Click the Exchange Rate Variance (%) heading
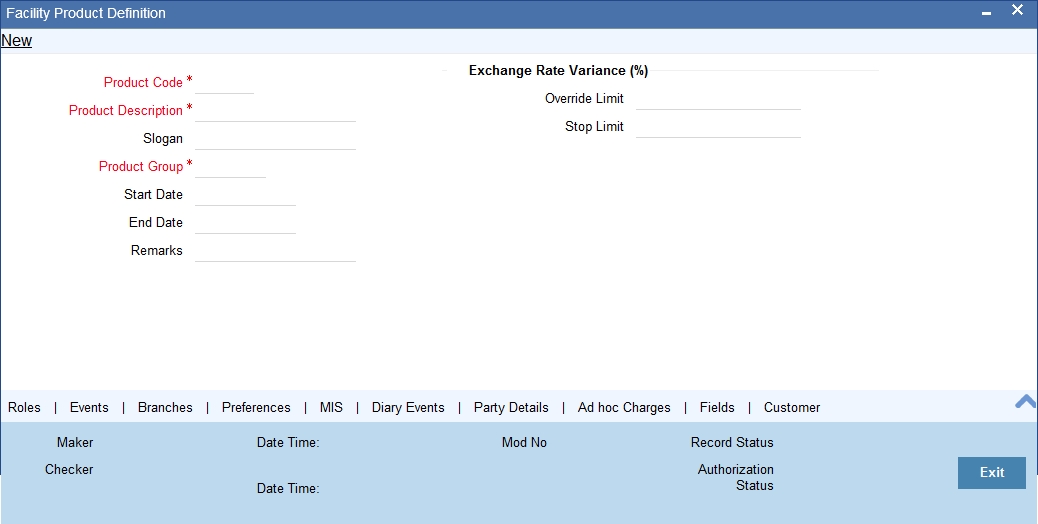 point(559,71)
